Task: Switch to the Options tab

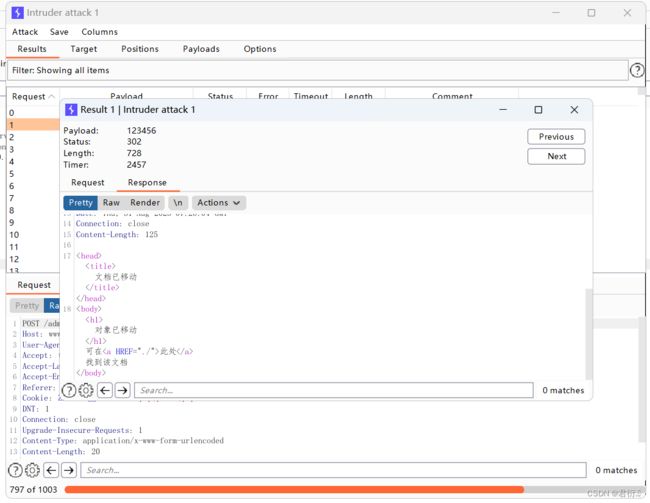Action: click(x=260, y=49)
